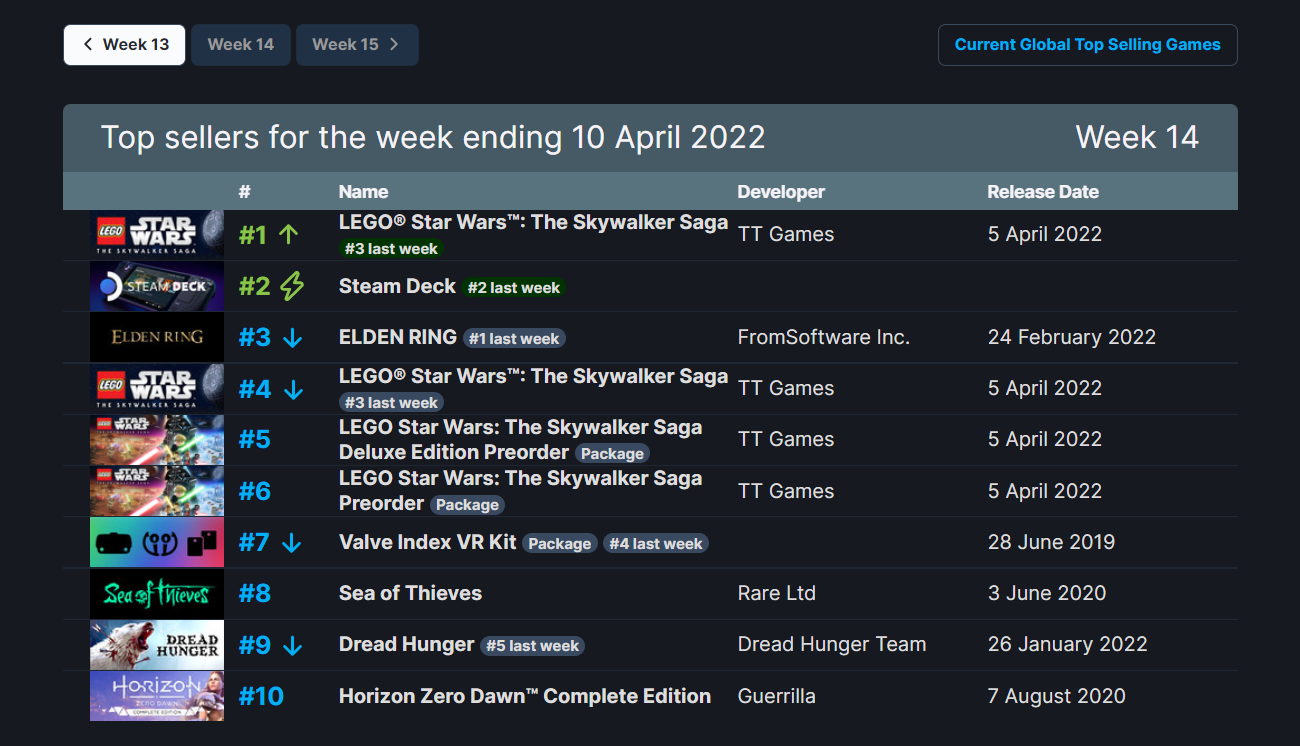Screen dimensions: 1300x746
Task: Click the Sea of Thieves title
Action: 410,593
